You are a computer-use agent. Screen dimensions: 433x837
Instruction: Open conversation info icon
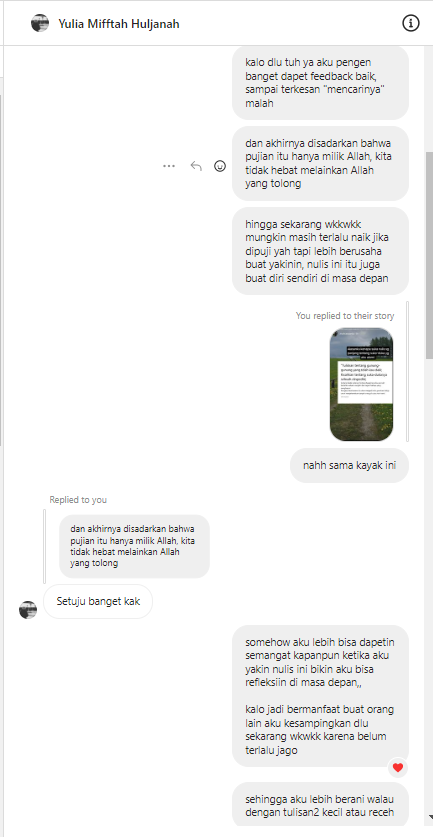pyautogui.click(x=410, y=23)
